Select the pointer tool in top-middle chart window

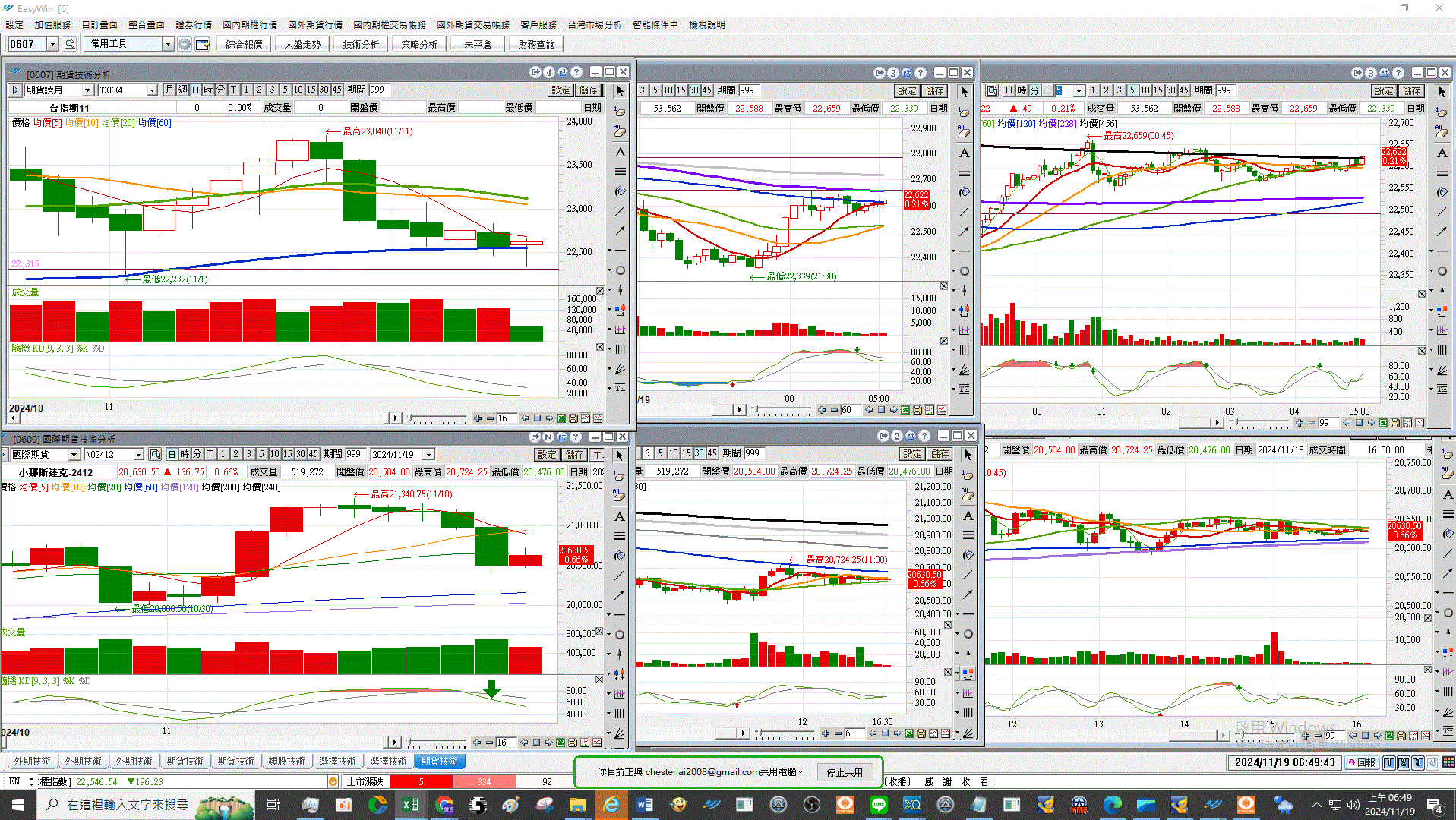964,92
